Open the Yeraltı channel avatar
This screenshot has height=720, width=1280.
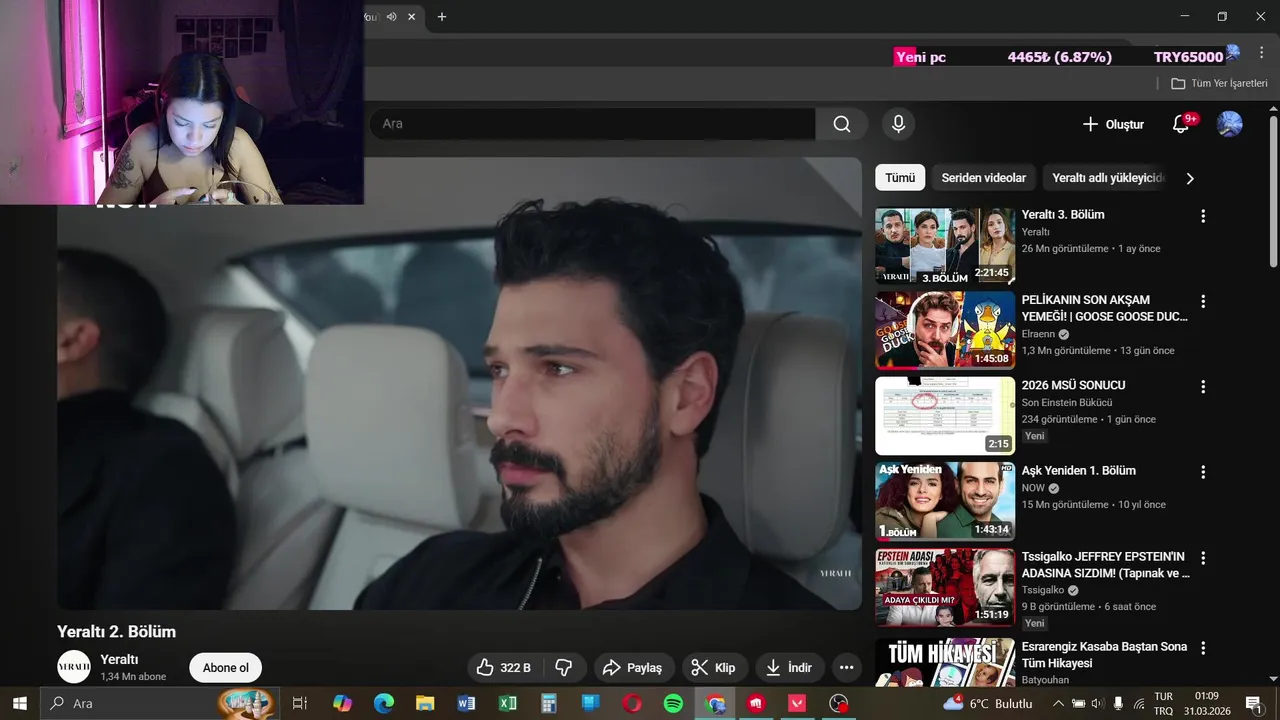[74, 667]
